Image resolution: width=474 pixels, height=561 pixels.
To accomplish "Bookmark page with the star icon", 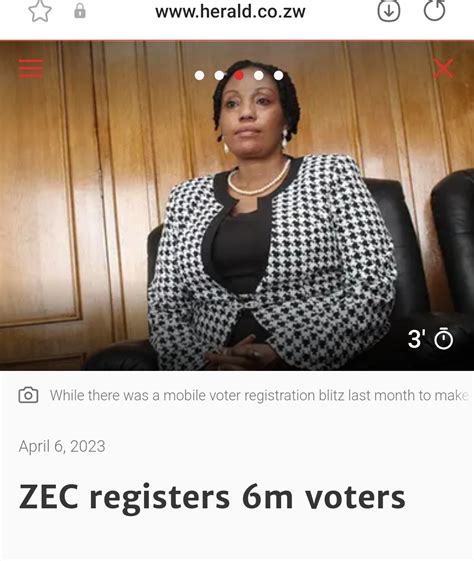I will tap(40, 11).
